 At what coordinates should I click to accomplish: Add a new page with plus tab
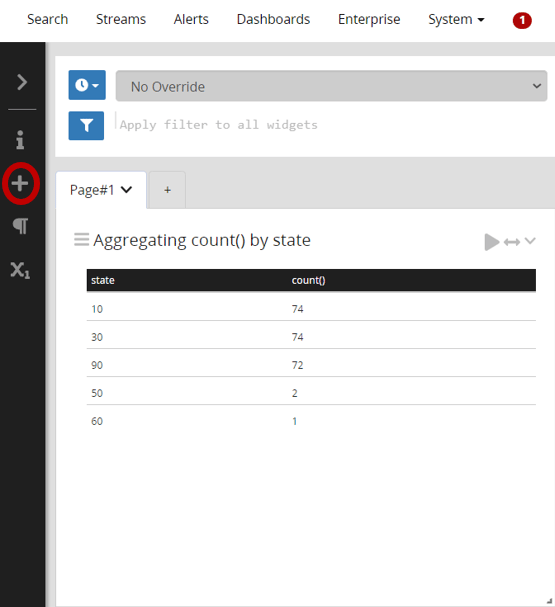[167, 190]
